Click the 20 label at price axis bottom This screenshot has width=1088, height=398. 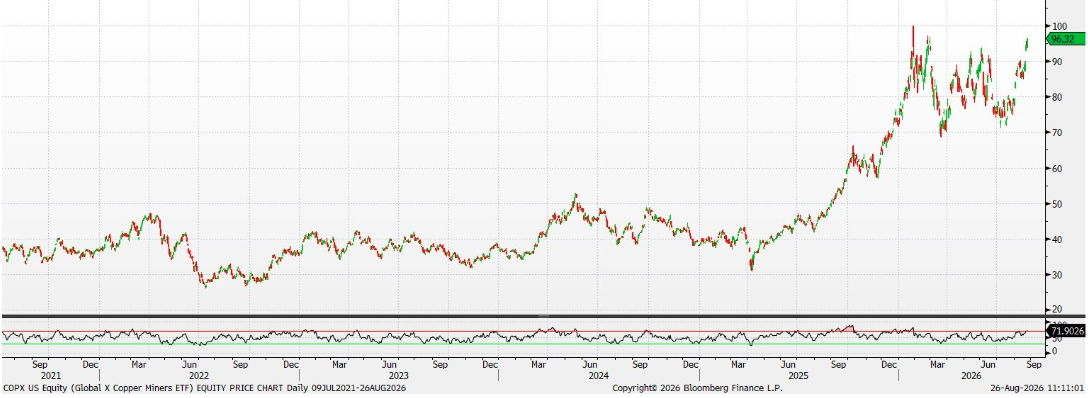point(1057,309)
